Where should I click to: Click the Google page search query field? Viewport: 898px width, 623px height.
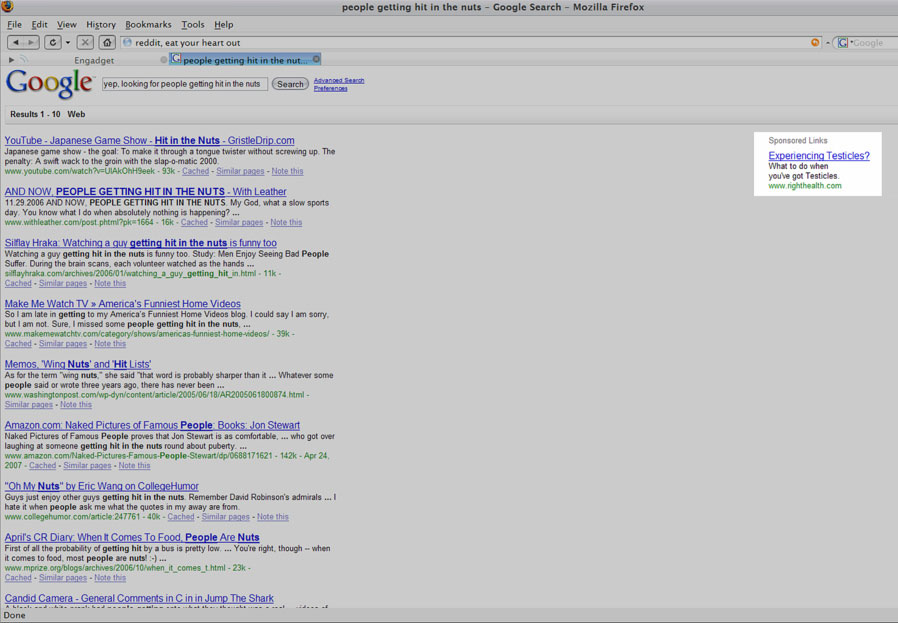[x=184, y=84]
